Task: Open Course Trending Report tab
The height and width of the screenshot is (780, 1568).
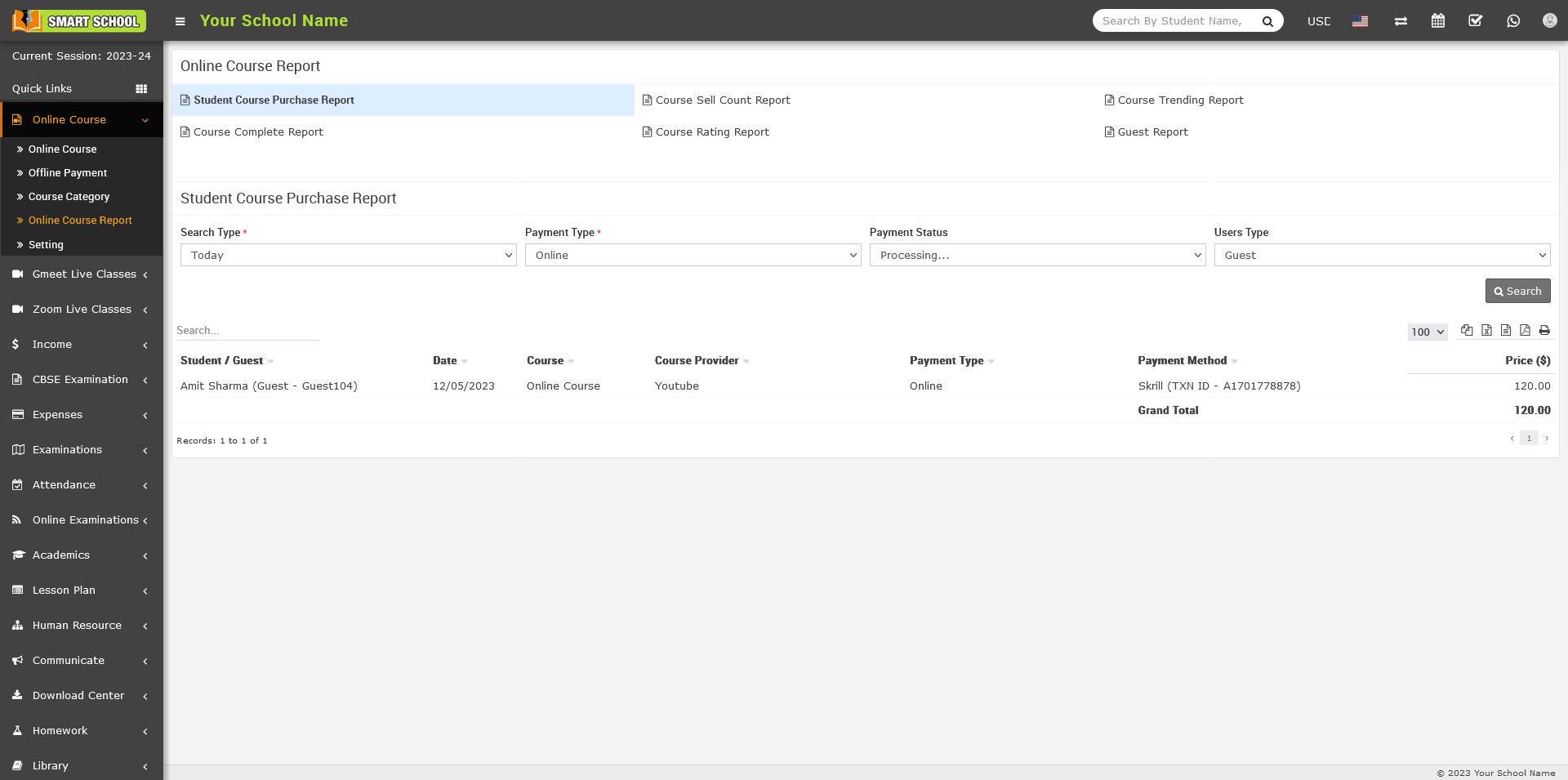Action: click(x=1180, y=100)
